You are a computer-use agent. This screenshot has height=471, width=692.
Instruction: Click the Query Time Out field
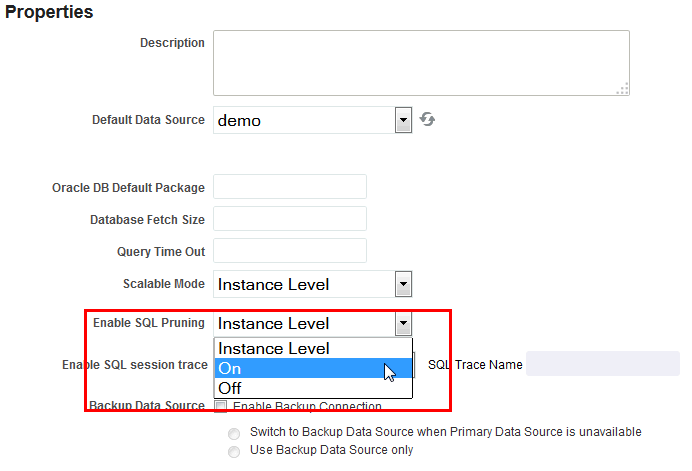coord(290,251)
